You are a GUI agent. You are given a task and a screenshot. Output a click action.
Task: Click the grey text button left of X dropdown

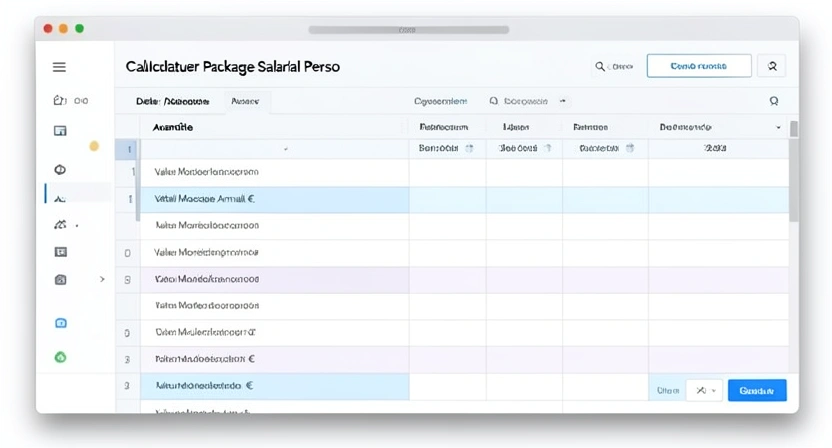pyautogui.click(x=668, y=390)
